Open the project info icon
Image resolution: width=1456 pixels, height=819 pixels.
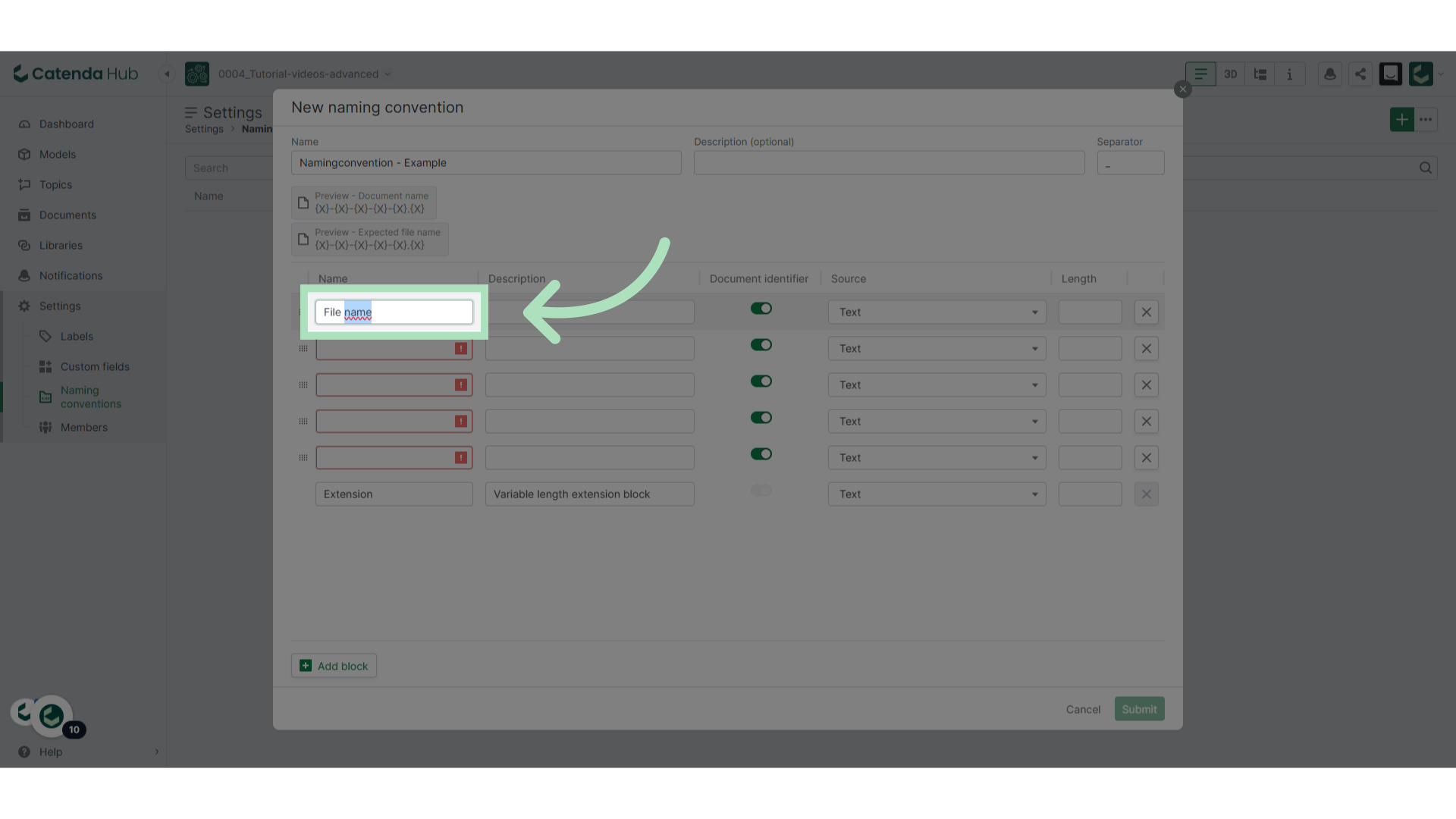click(x=1290, y=74)
